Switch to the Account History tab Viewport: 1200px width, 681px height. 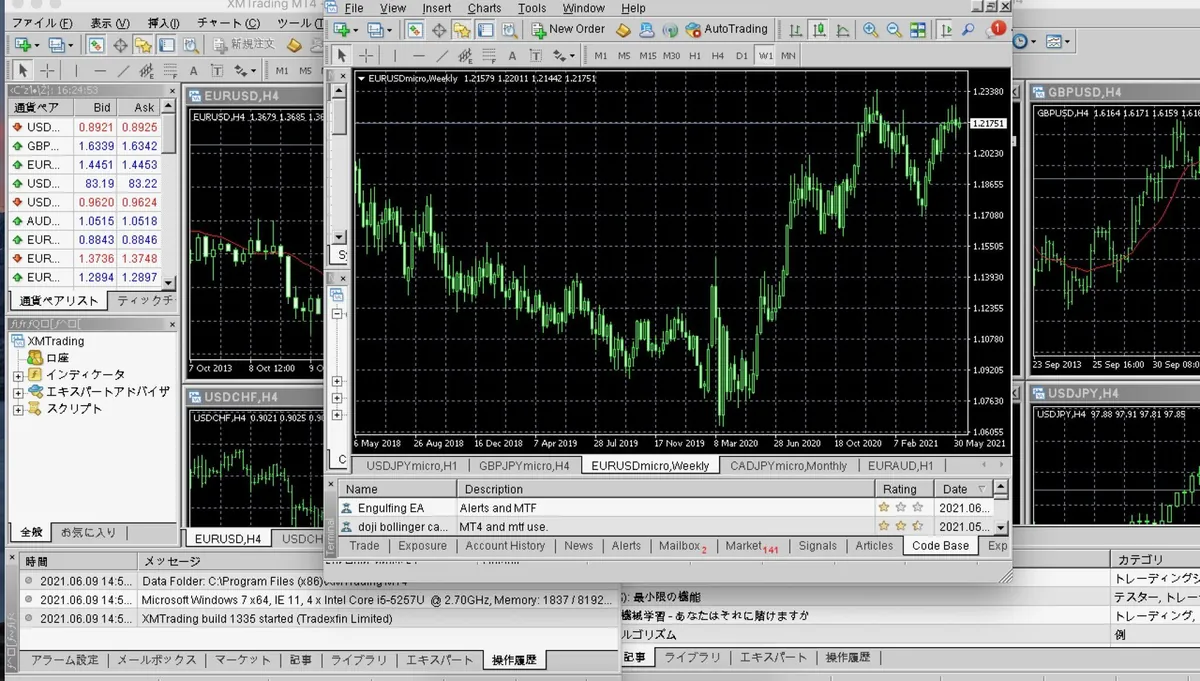[x=505, y=546]
